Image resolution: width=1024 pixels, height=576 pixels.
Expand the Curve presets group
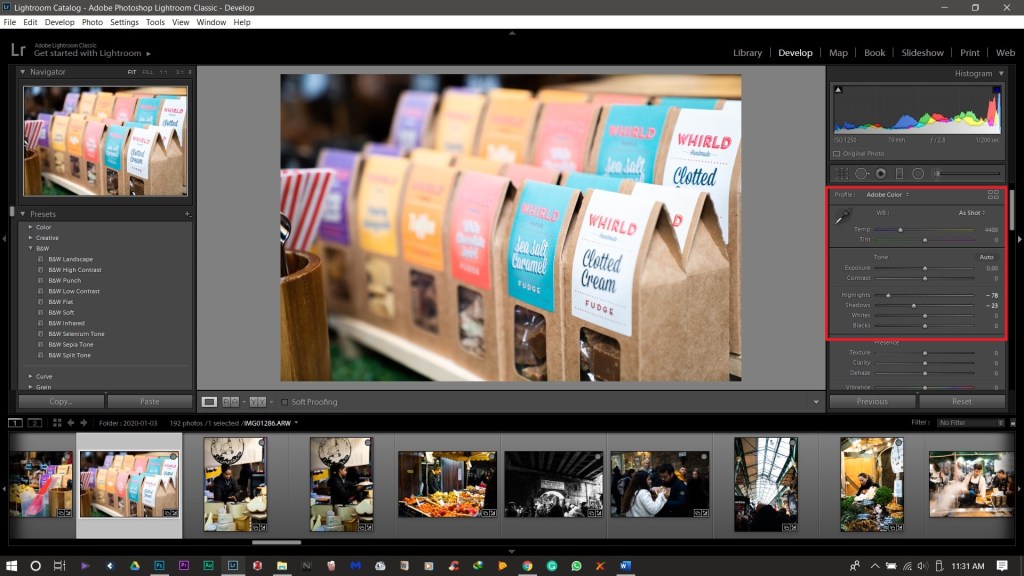[30, 376]
